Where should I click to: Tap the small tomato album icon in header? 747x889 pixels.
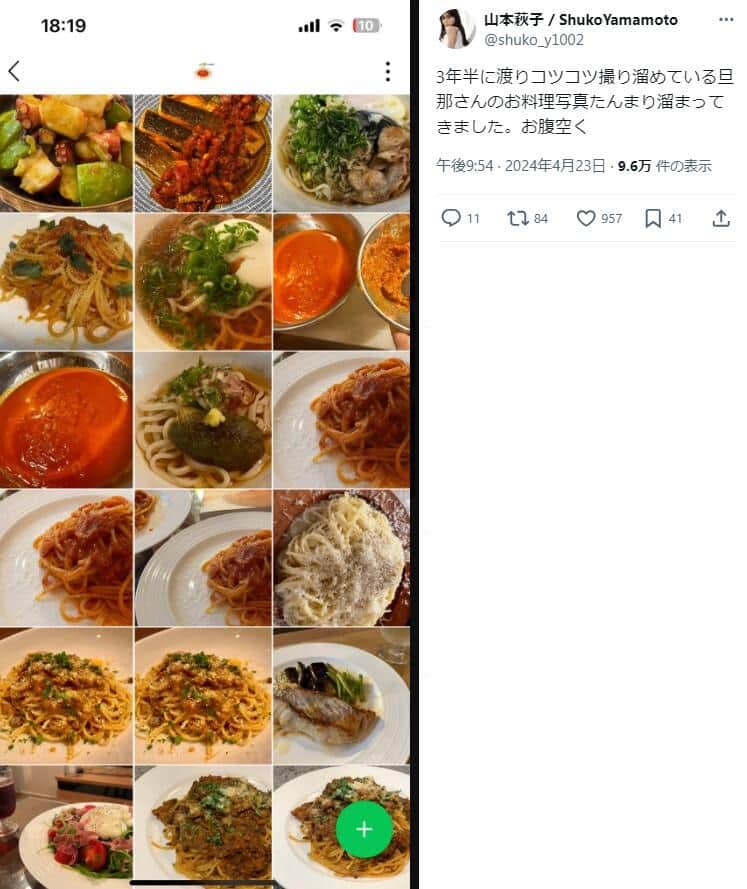coord(205,71)
